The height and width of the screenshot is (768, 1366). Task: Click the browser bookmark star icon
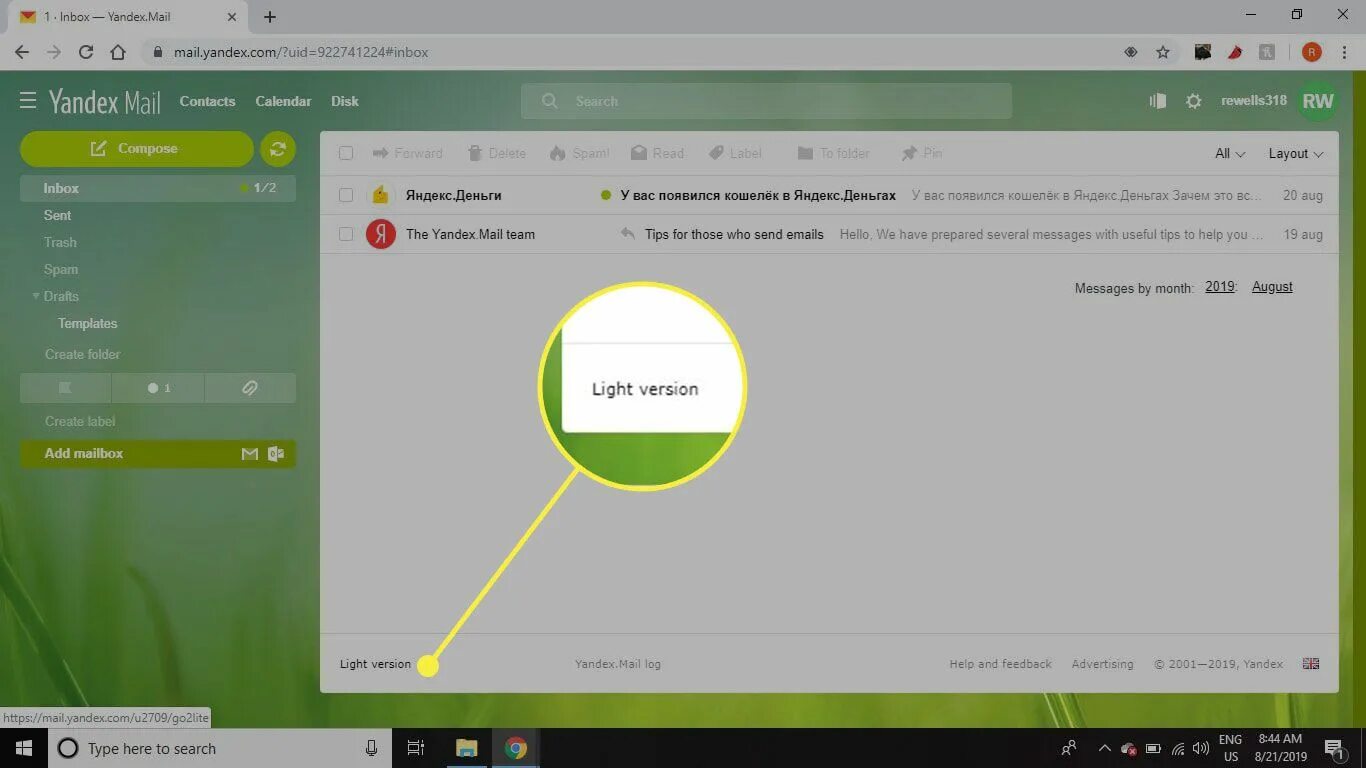click(x=1163, y=52)
